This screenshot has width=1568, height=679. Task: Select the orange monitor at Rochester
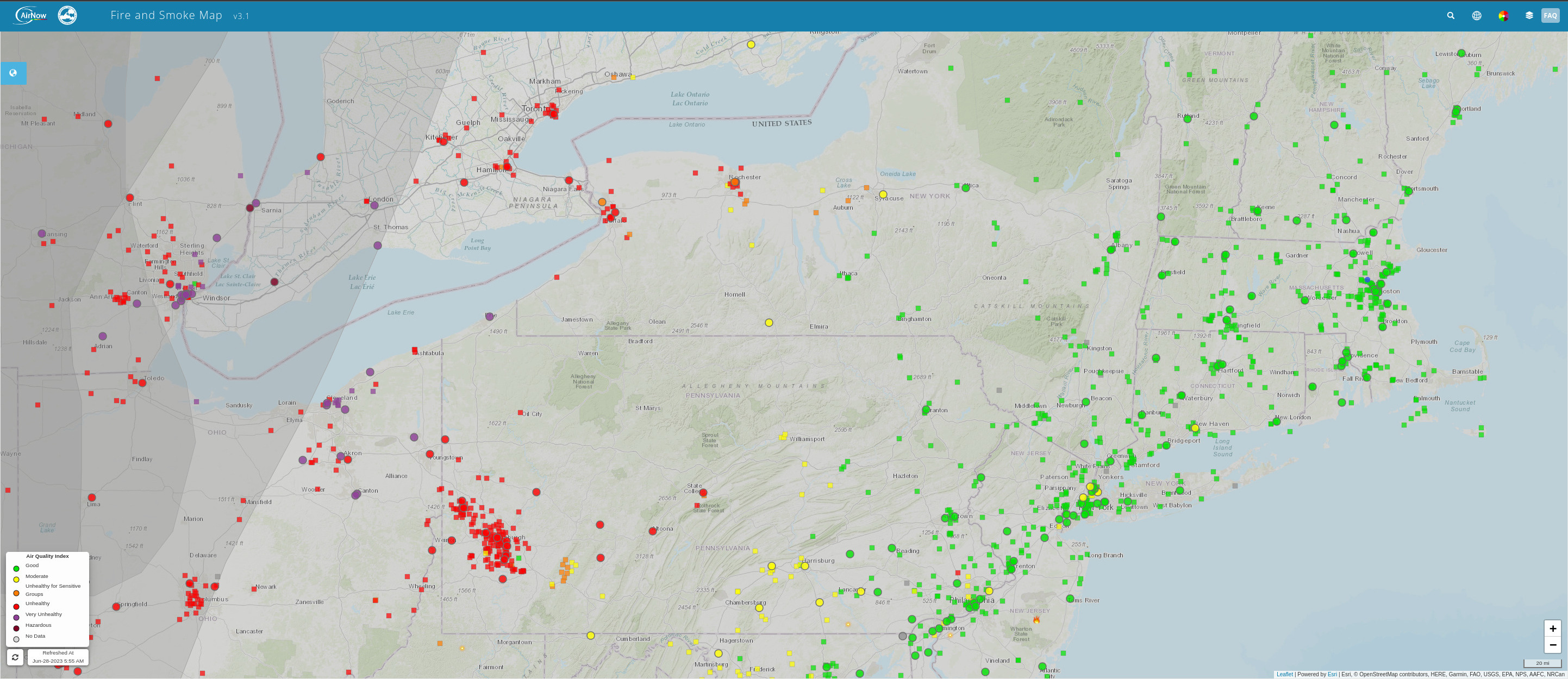(735, 182)
